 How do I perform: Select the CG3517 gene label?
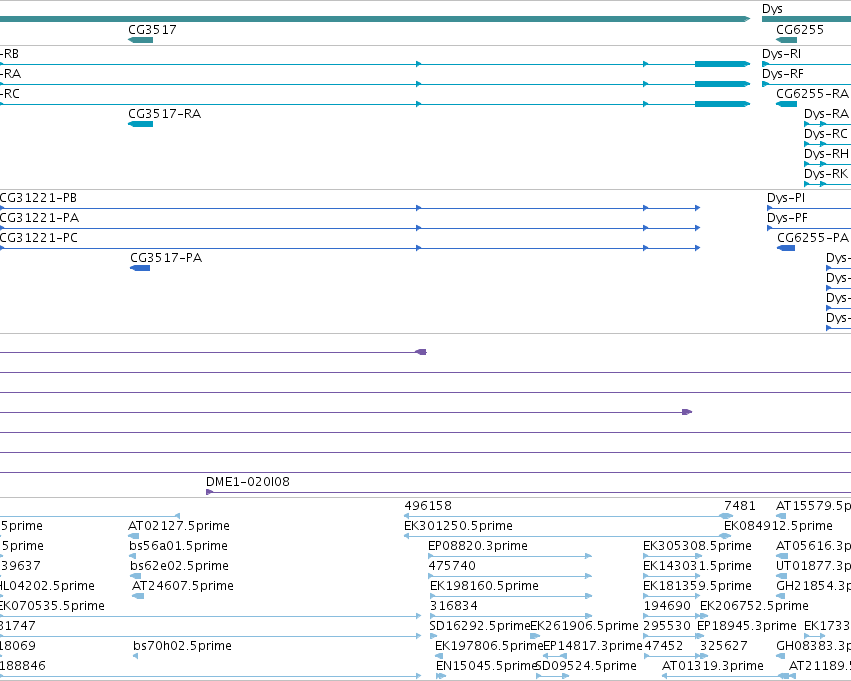click(153, 29)
